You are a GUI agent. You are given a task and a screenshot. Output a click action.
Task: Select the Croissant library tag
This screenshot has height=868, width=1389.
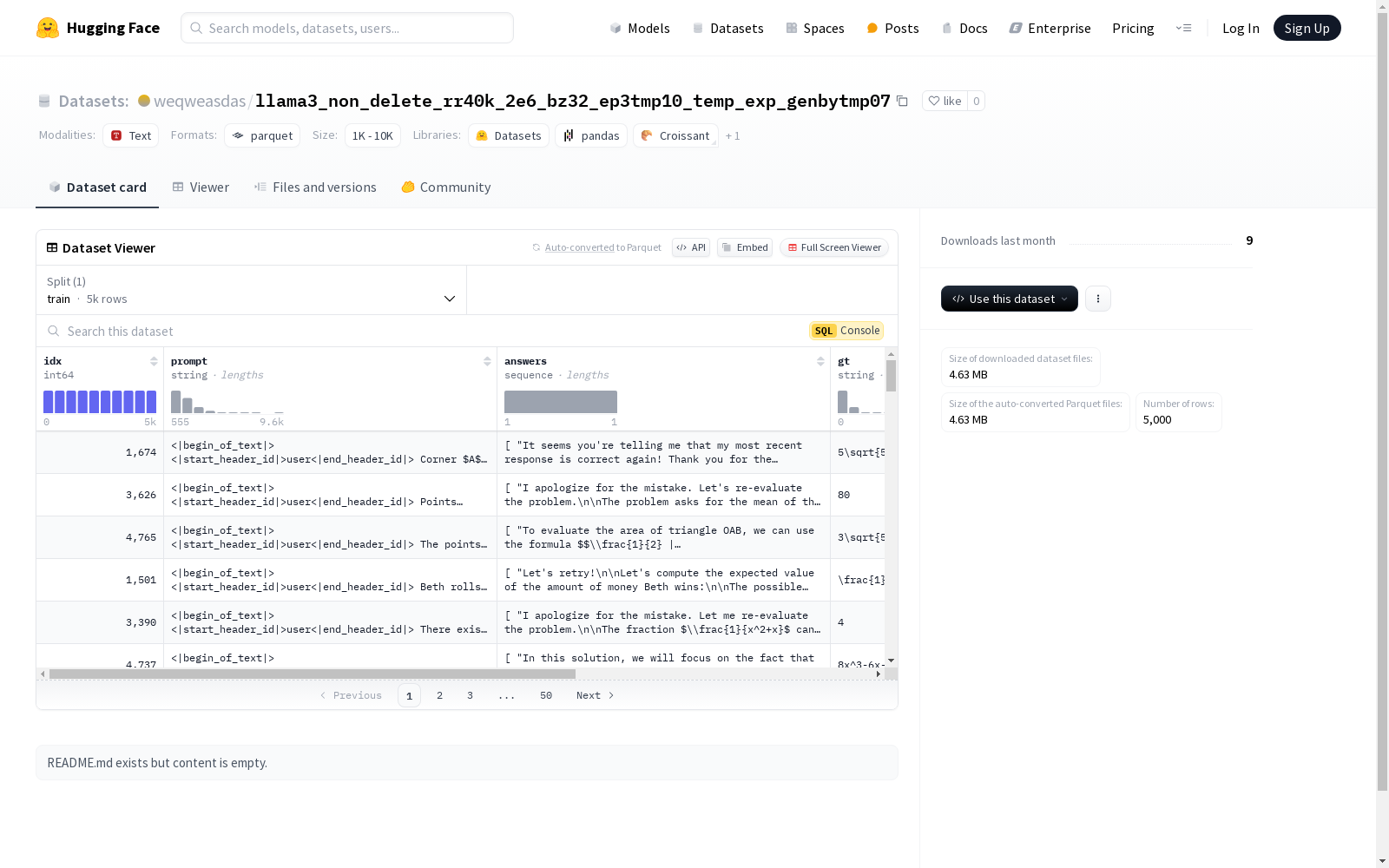click(x=675, y=135)
